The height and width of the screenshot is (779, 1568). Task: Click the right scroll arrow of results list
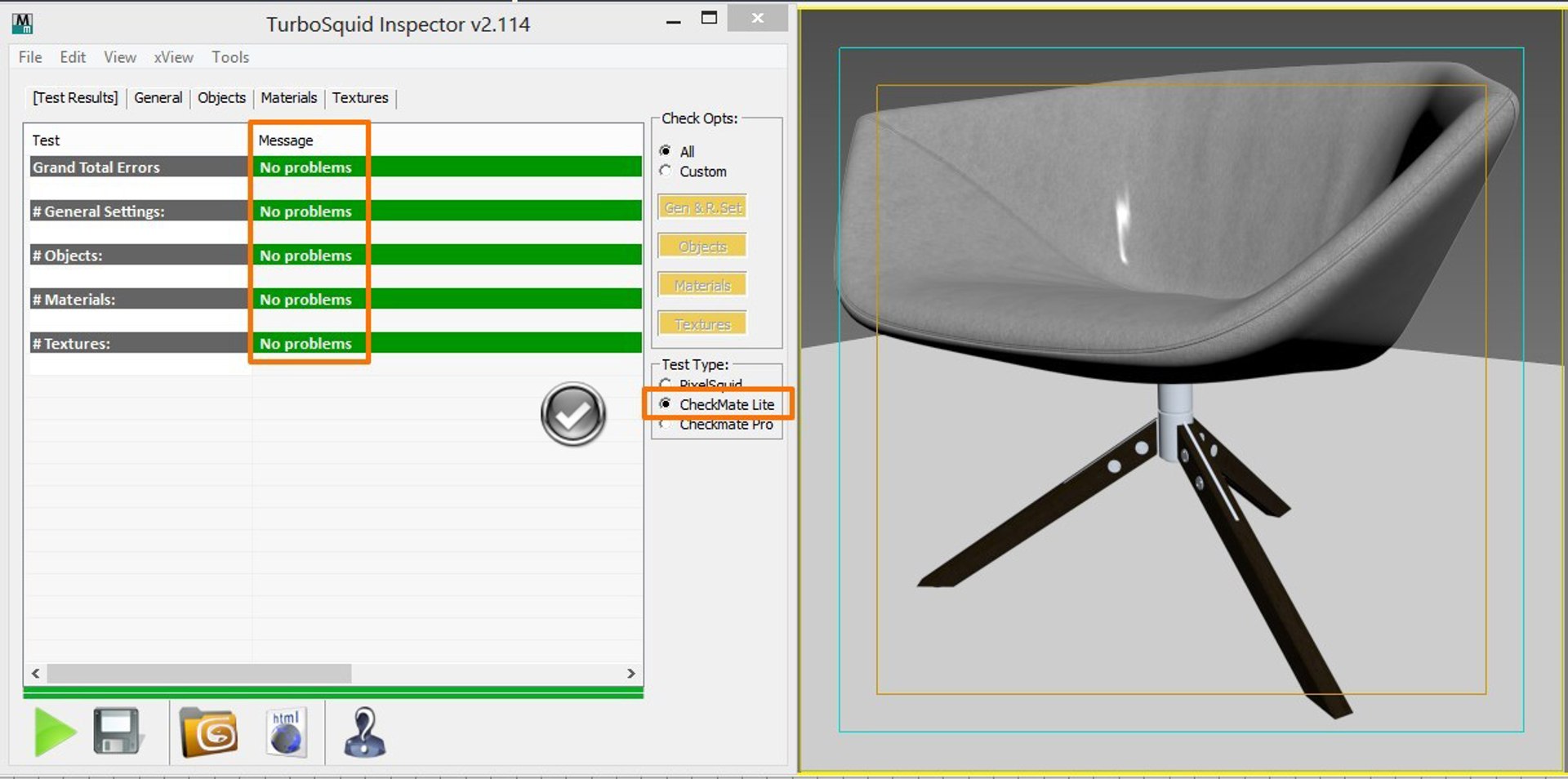[631, 674]
